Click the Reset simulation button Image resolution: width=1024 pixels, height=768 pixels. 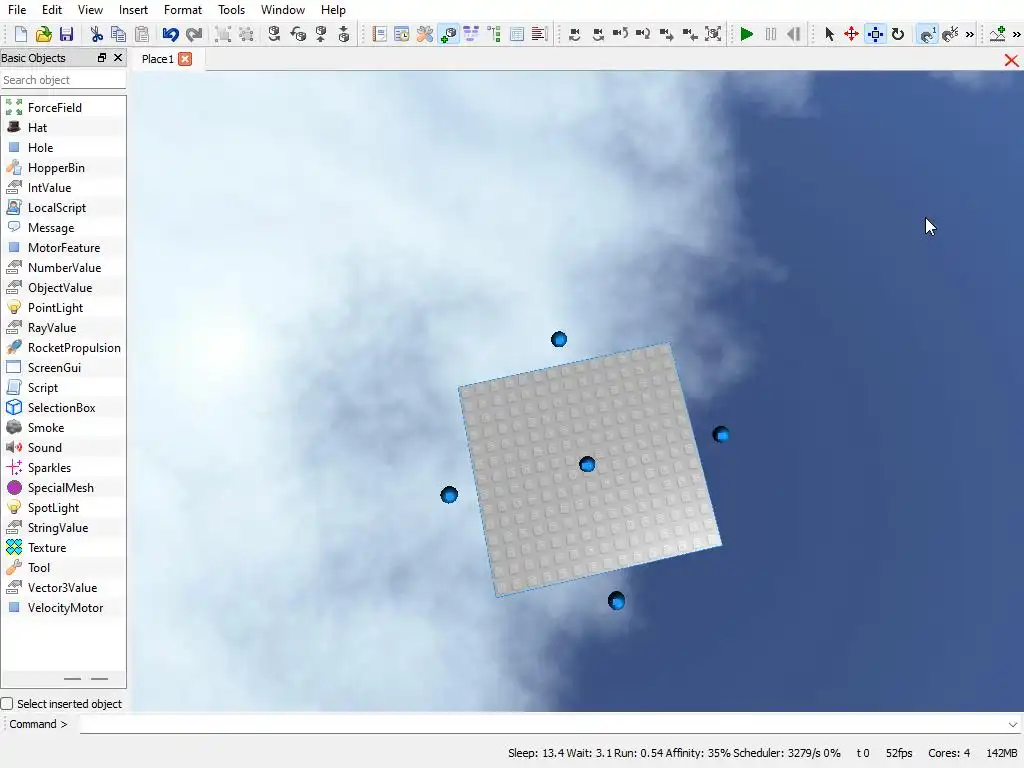coord(793,34)
